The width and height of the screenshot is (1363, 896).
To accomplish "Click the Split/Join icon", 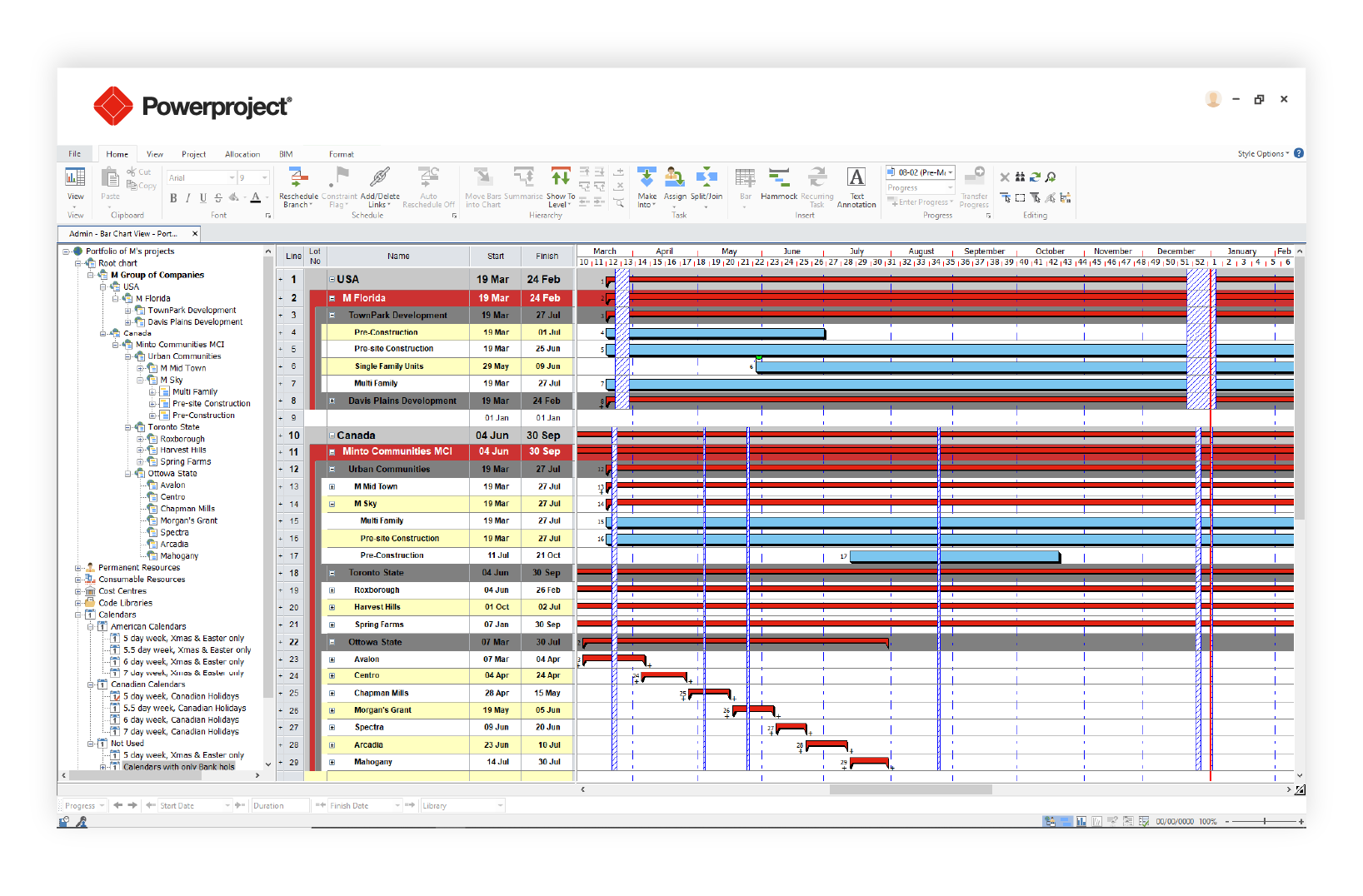I will [x=706, y=177].
